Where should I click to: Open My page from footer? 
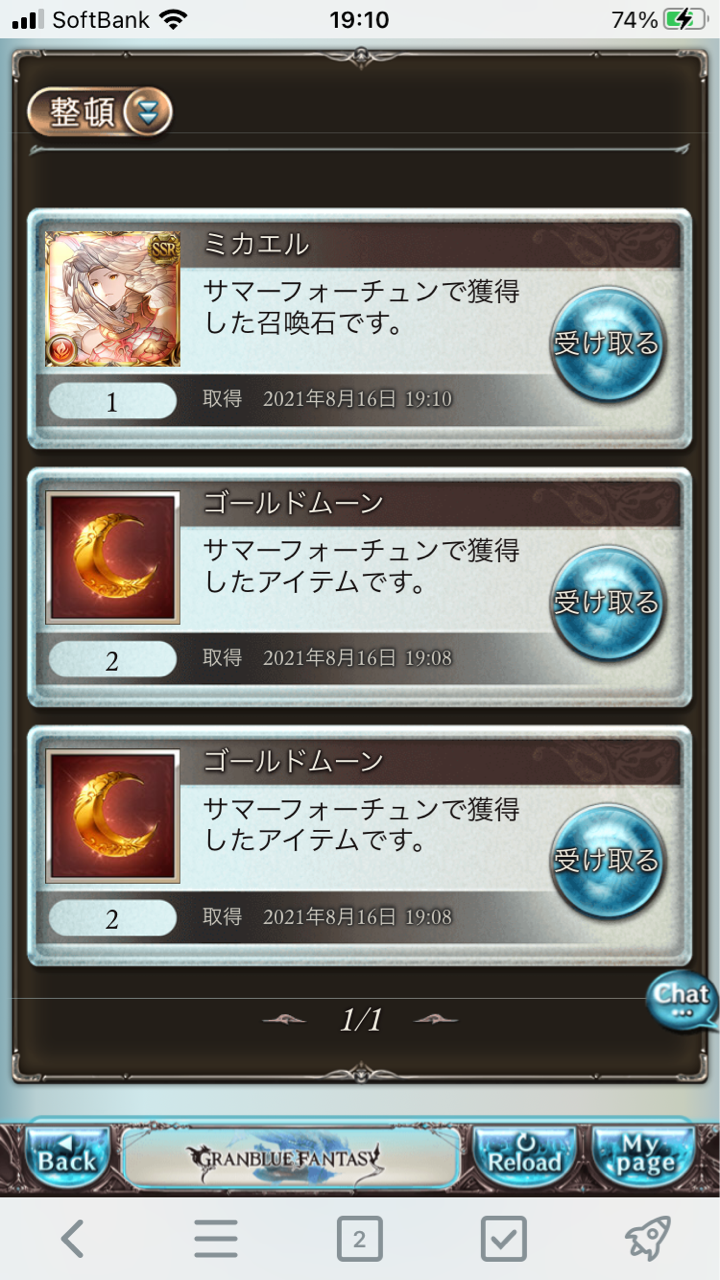point(645,1156)
